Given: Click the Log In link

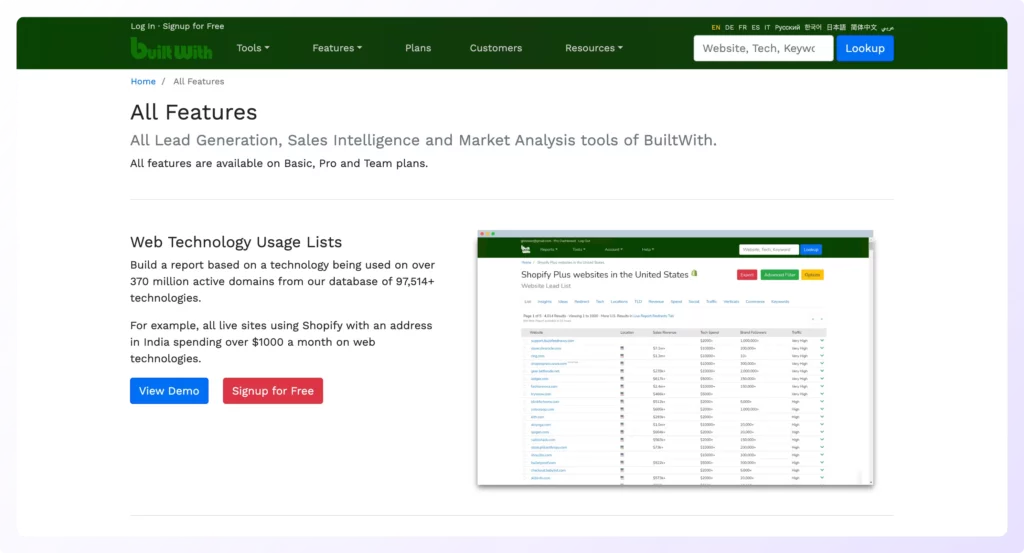Looking at the screenshot, I should click(142, 26).
